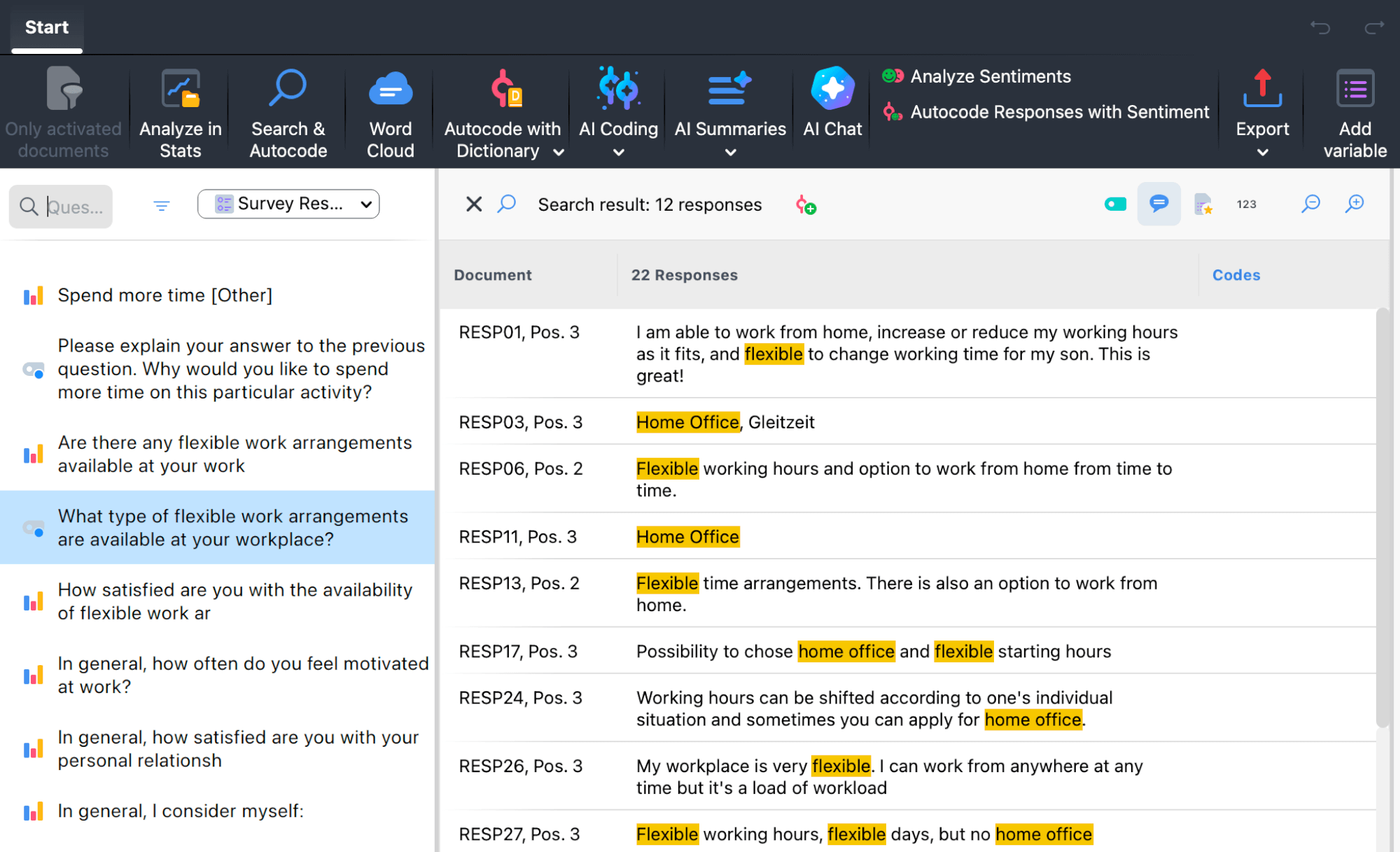Switch to the Start tab
Viewport: 1400px width, 852px height.
coord(47,27)
